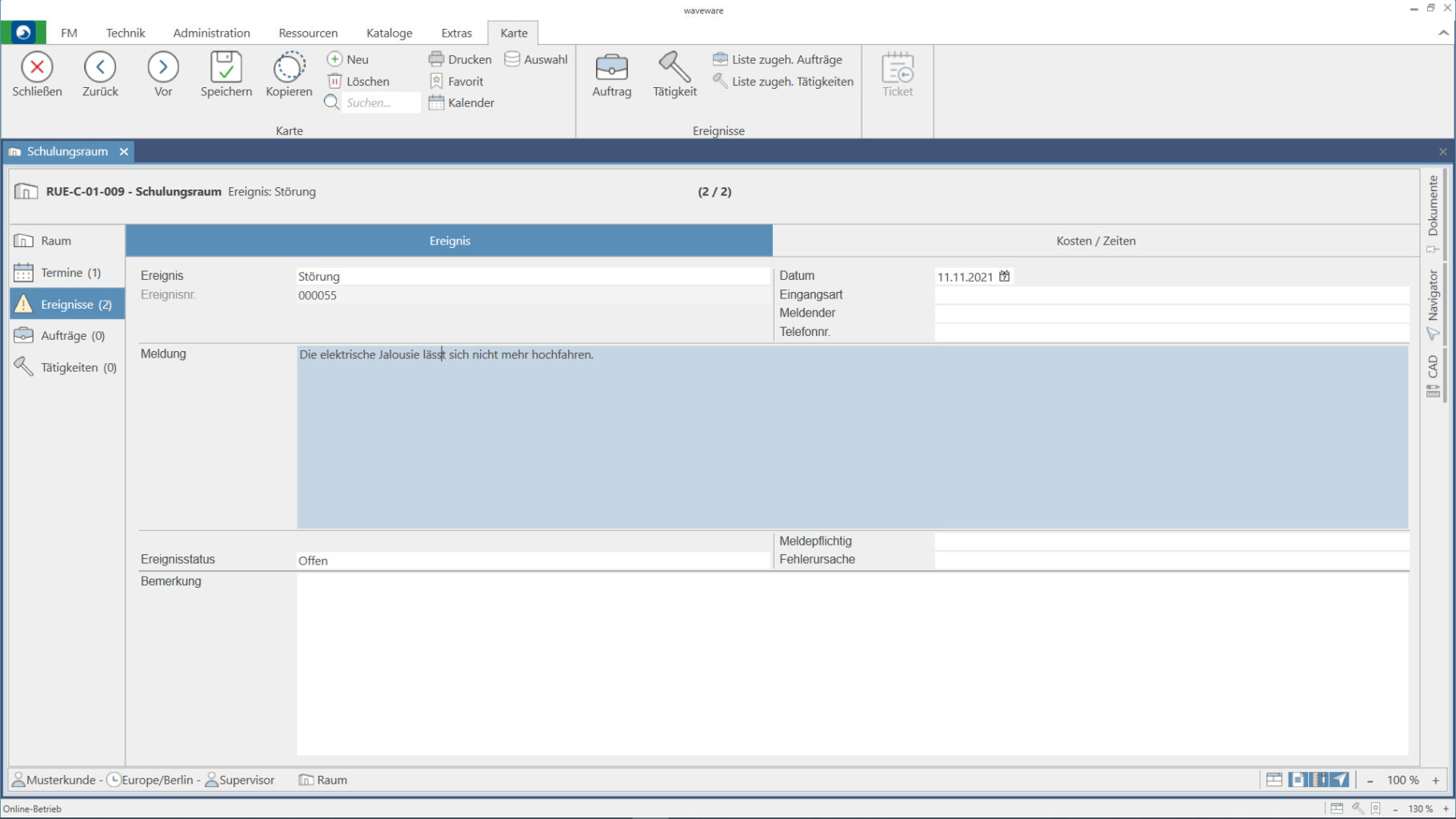This screenshot has width=1456, height=819.
Task: Collapse the ribbon with top-right chevron
Action: [x=1443, y=33]
